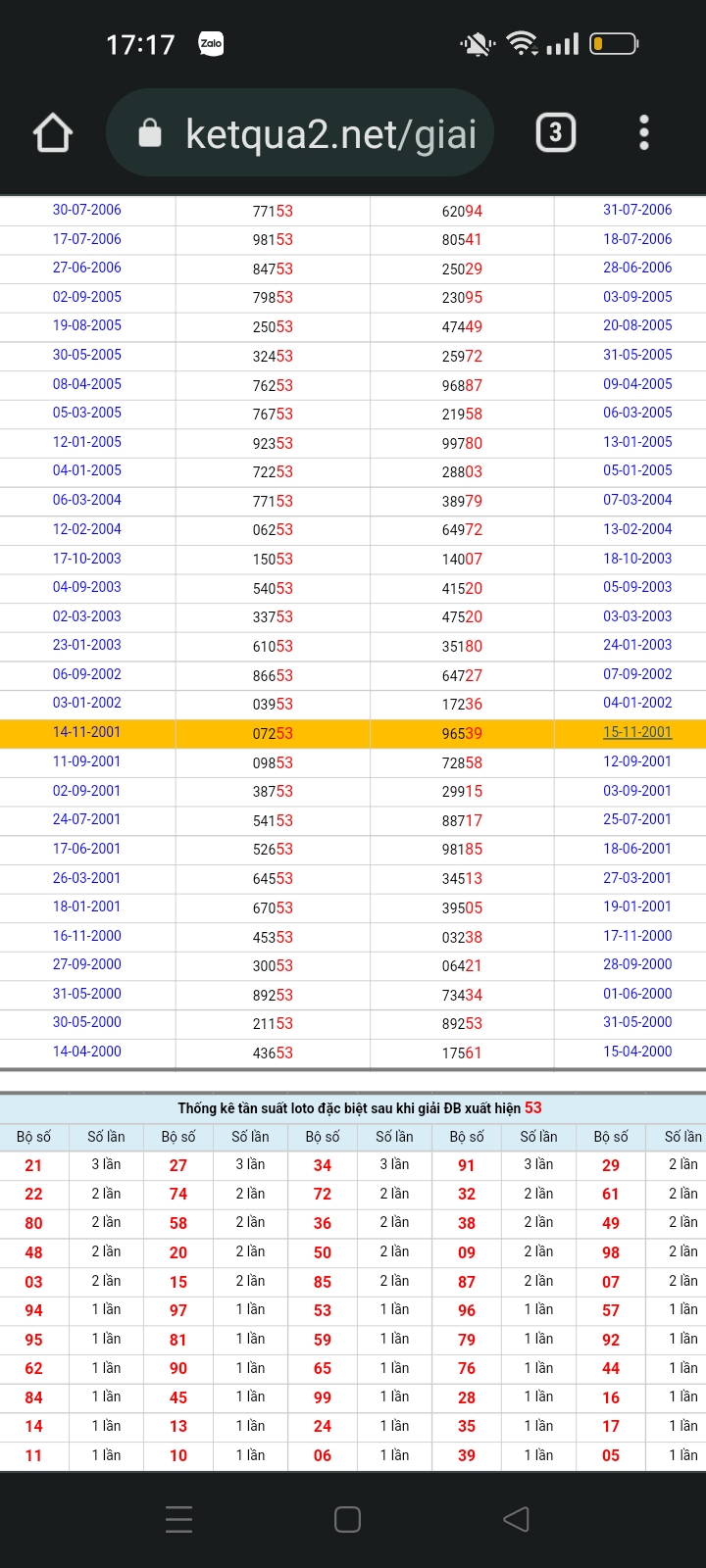Open the 12-02-2004 date link
706x1568 pixels.
87,529
